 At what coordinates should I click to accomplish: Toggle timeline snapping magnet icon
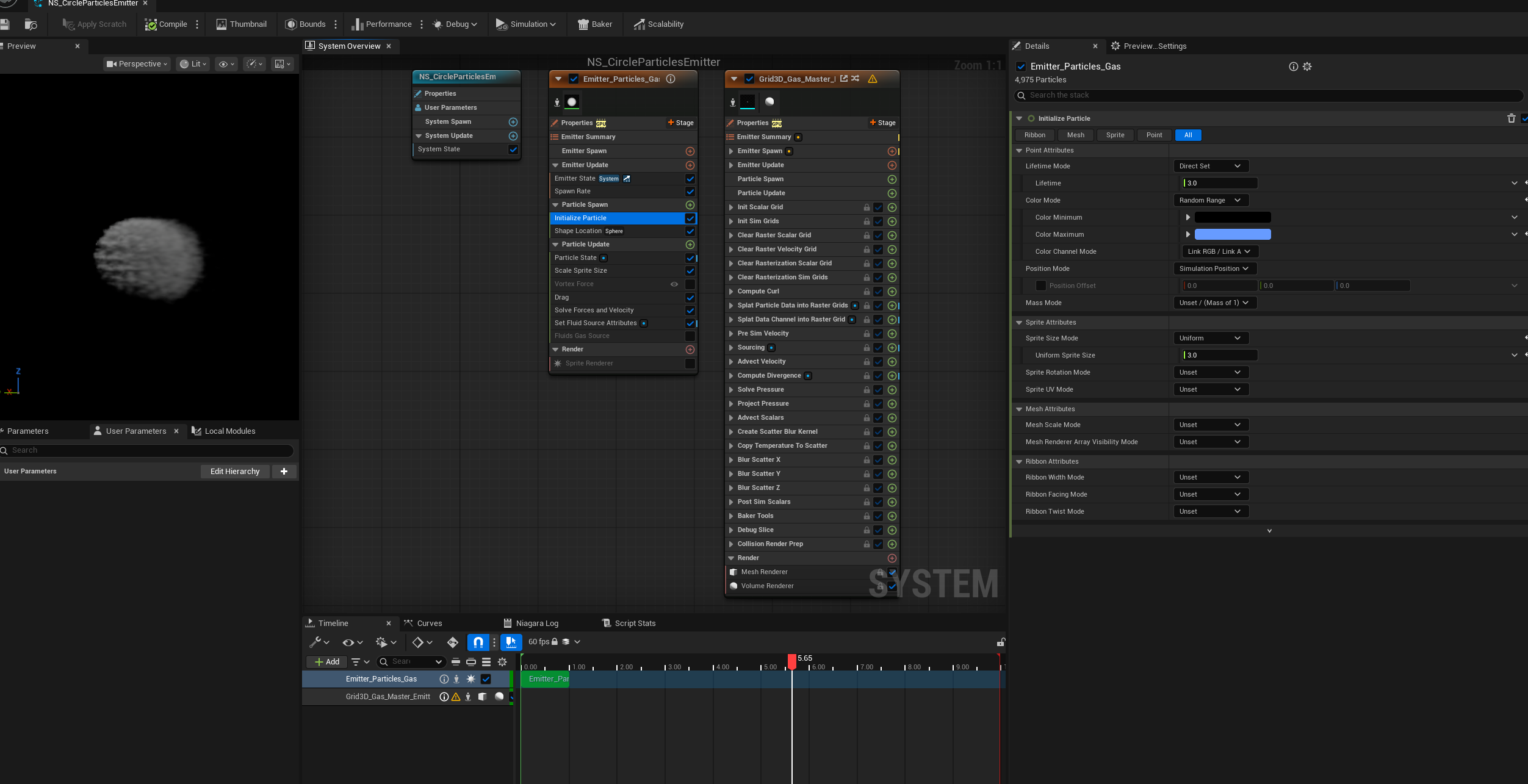coord(478,642)
